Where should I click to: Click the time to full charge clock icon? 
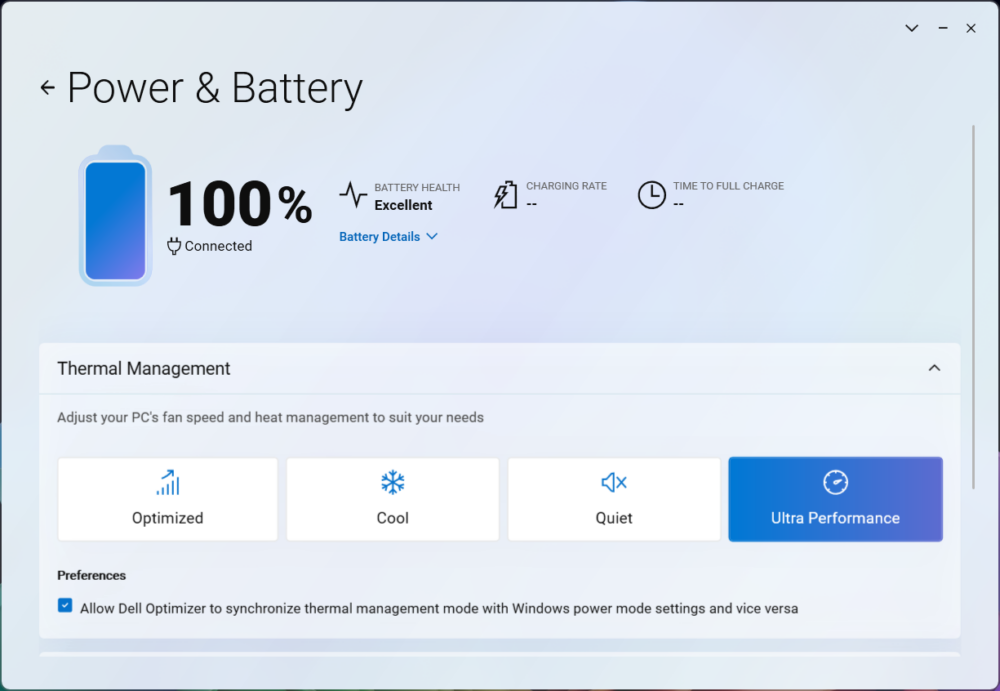(651, 194)
